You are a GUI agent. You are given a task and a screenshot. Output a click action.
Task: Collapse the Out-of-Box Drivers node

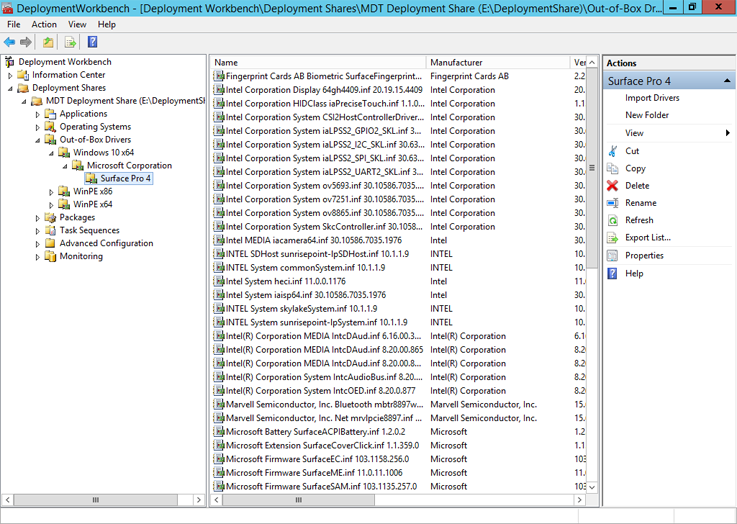click(38, 140)
